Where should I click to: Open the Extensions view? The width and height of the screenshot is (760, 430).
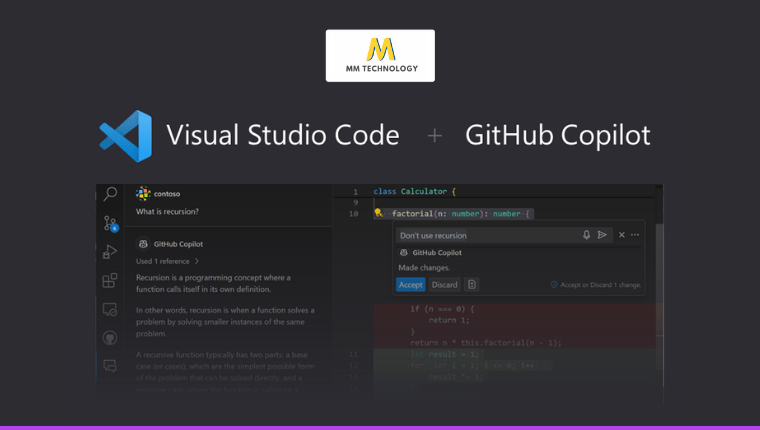pyautogui.click(x=110, y=280)
